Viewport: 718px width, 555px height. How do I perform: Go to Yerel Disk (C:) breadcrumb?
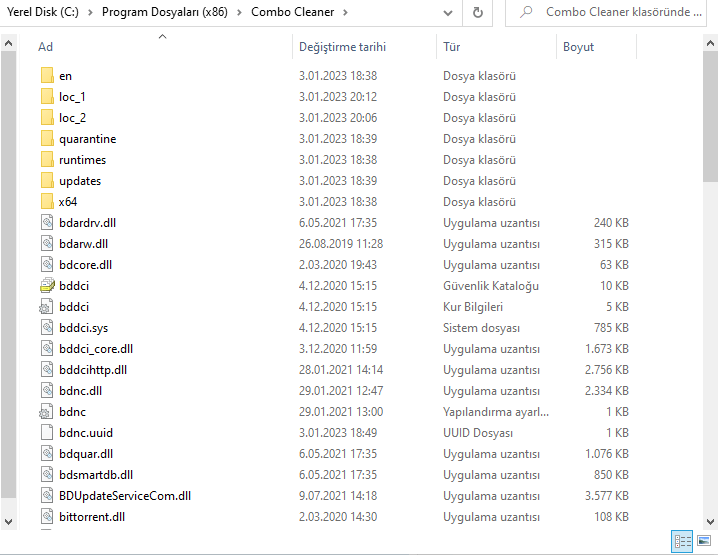tap(43, 12)
